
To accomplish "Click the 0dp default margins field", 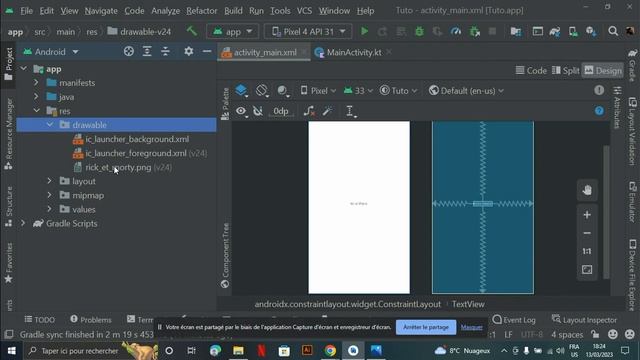I will pyautogui.click(x=281, y=111).
